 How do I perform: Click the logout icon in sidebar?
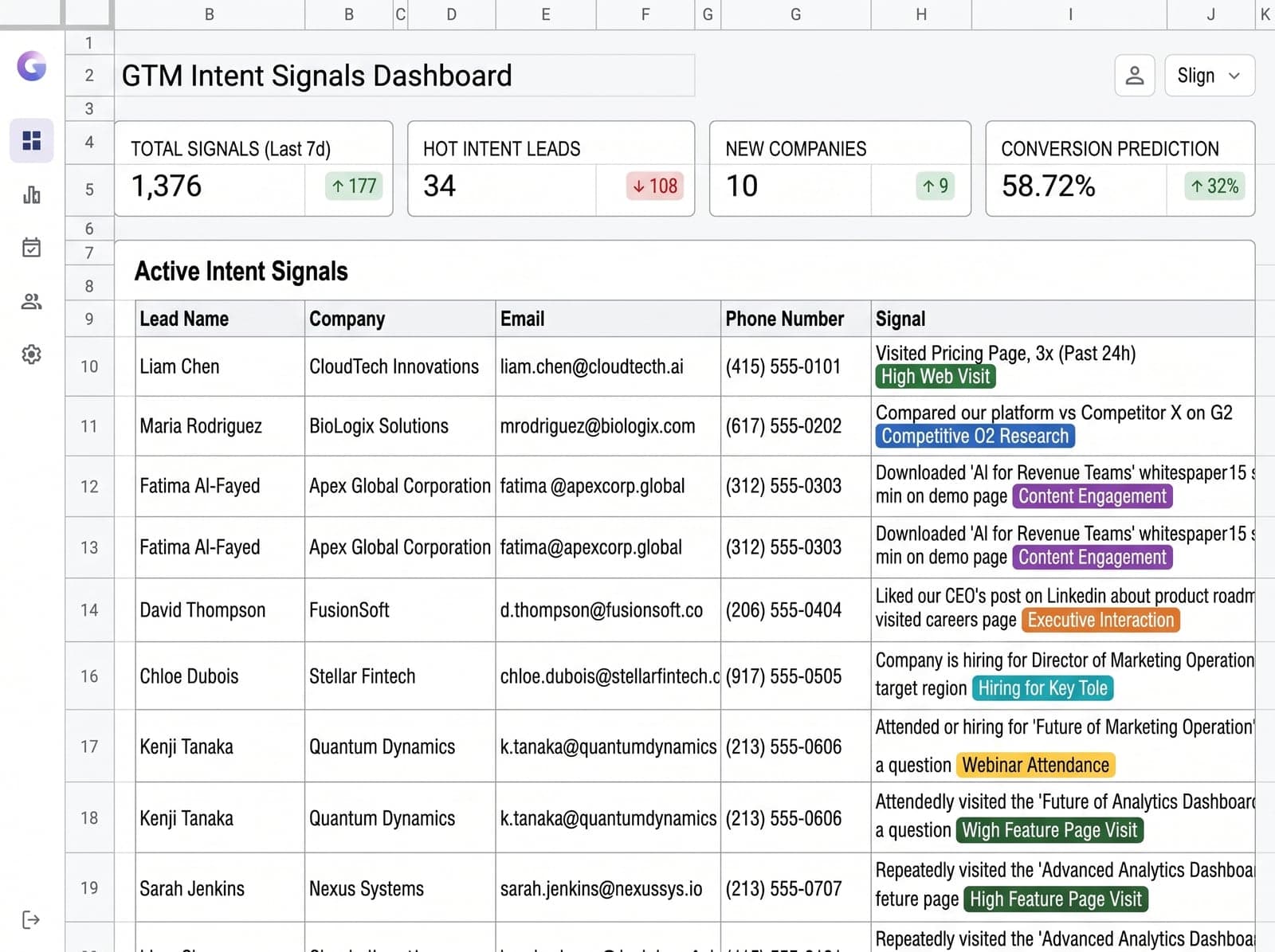point(31,920)
